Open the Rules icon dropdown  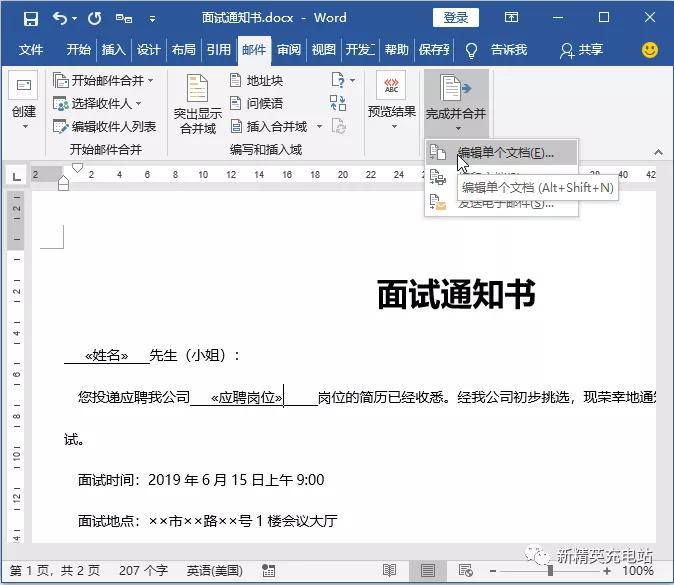(x=343, y=80)
